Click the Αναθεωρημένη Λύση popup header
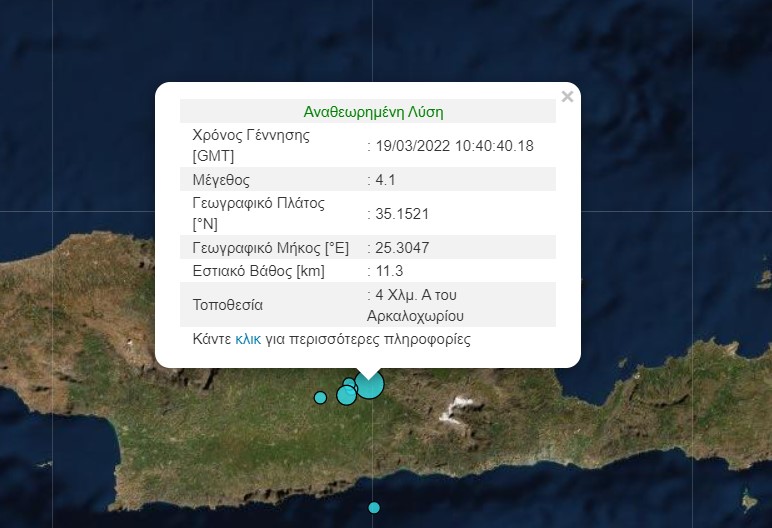772x528 pixels. point(373,111)
